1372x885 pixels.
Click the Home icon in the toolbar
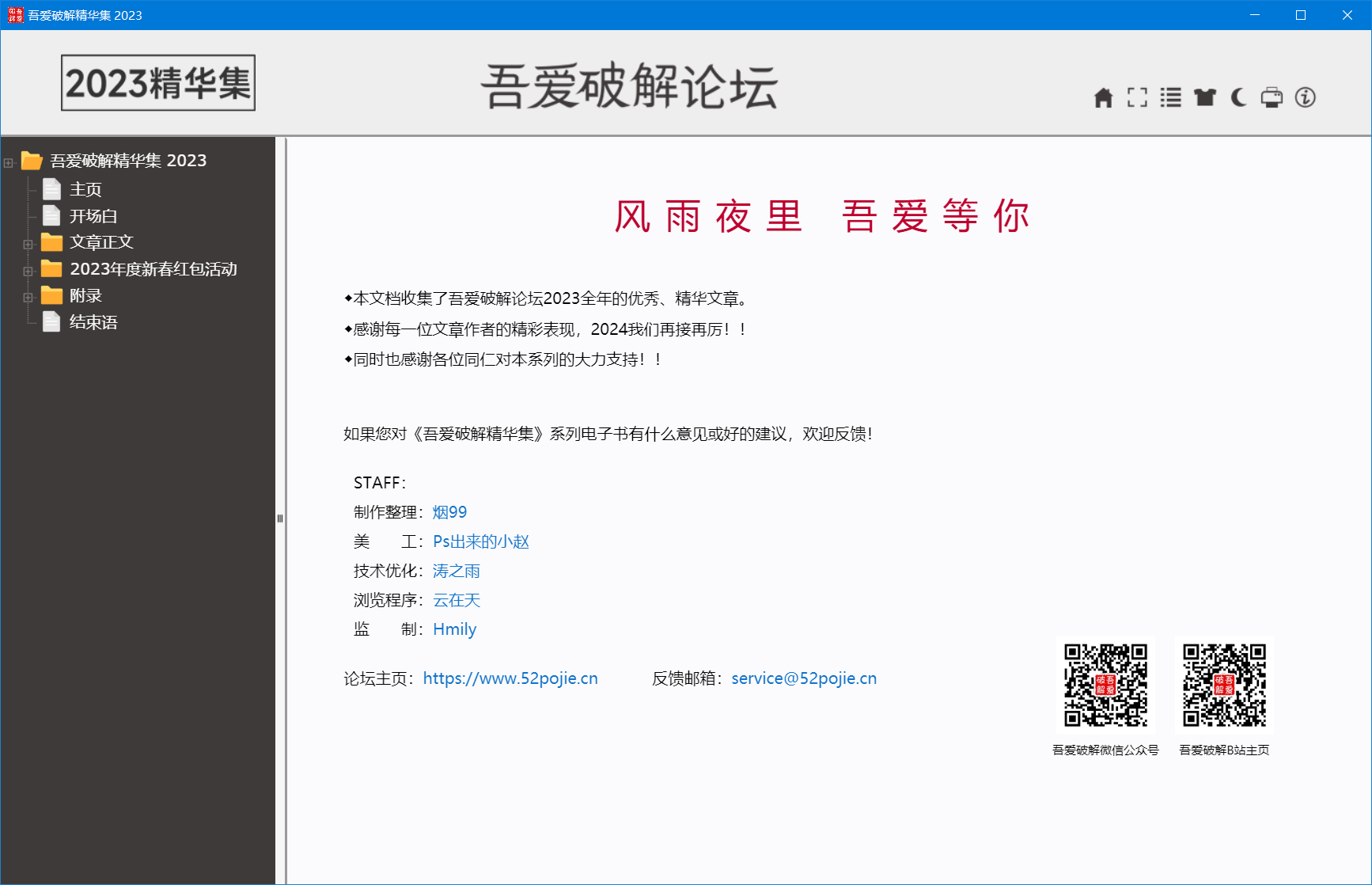click(x=1104, y=97)
